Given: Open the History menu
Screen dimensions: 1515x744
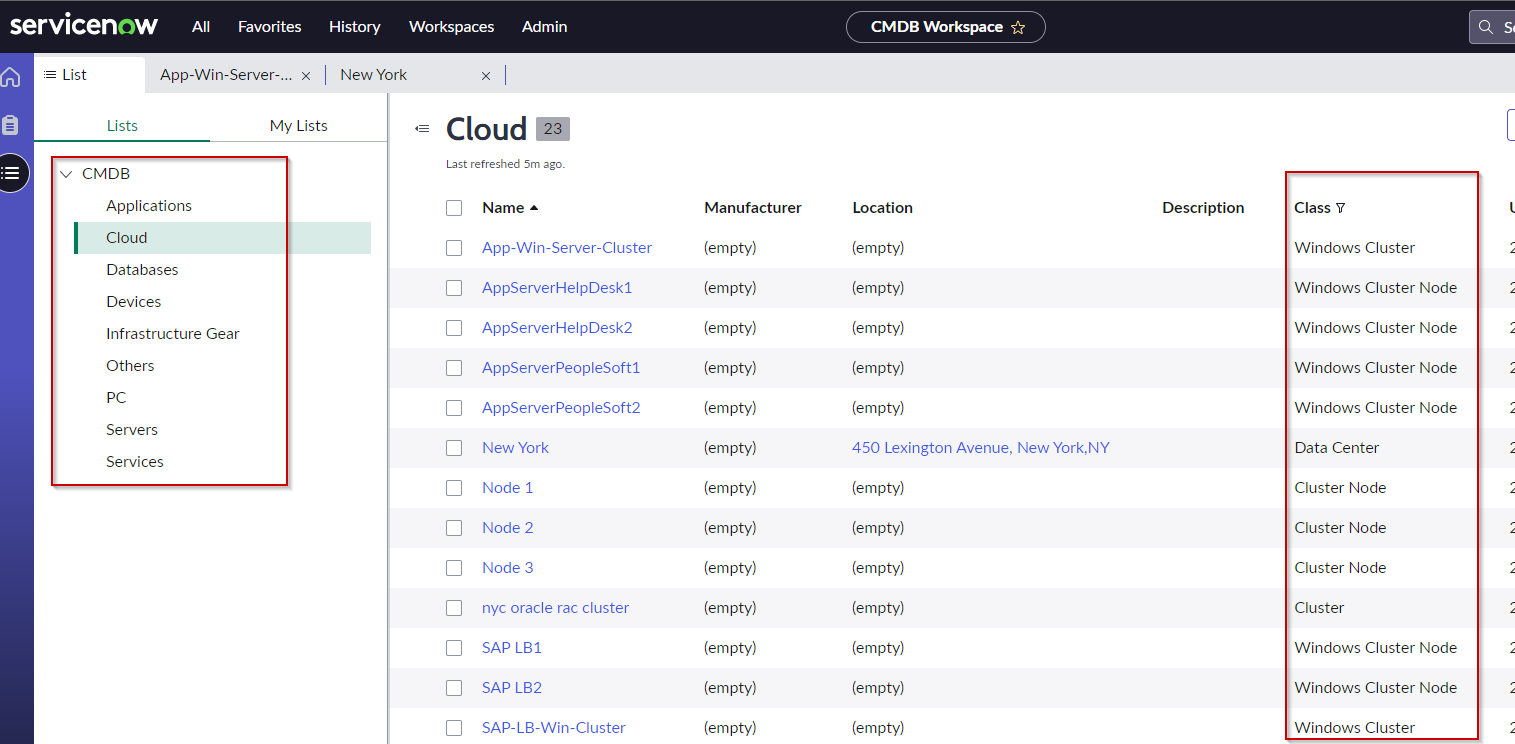Looking at the screenshot, I should click(x=355, y=27).
